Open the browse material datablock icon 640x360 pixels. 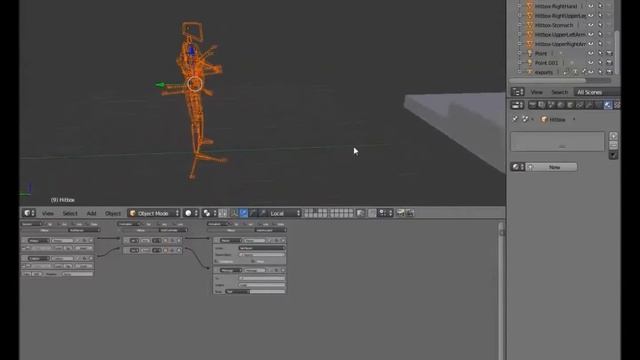click(x=518, y=167)
